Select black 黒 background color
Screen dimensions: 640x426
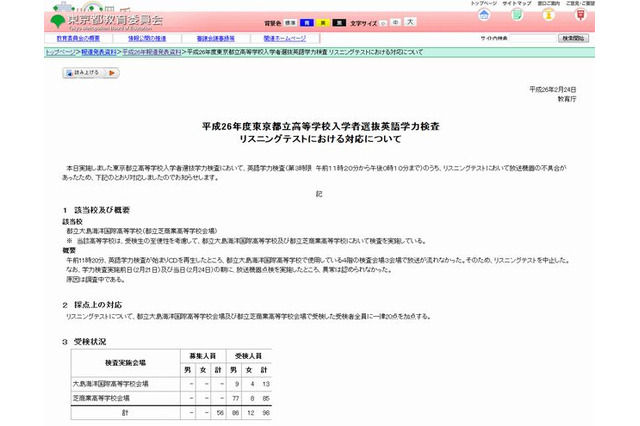tap(339, 23)
